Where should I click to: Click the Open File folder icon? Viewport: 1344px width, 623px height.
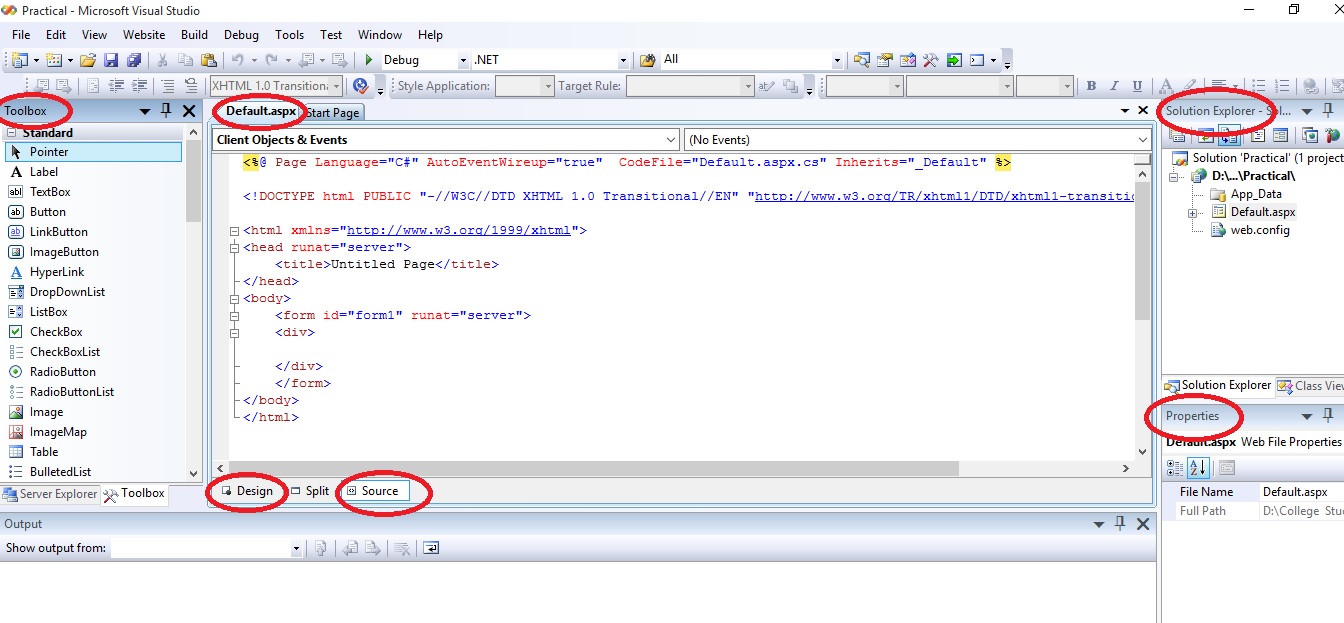(88, 60)
